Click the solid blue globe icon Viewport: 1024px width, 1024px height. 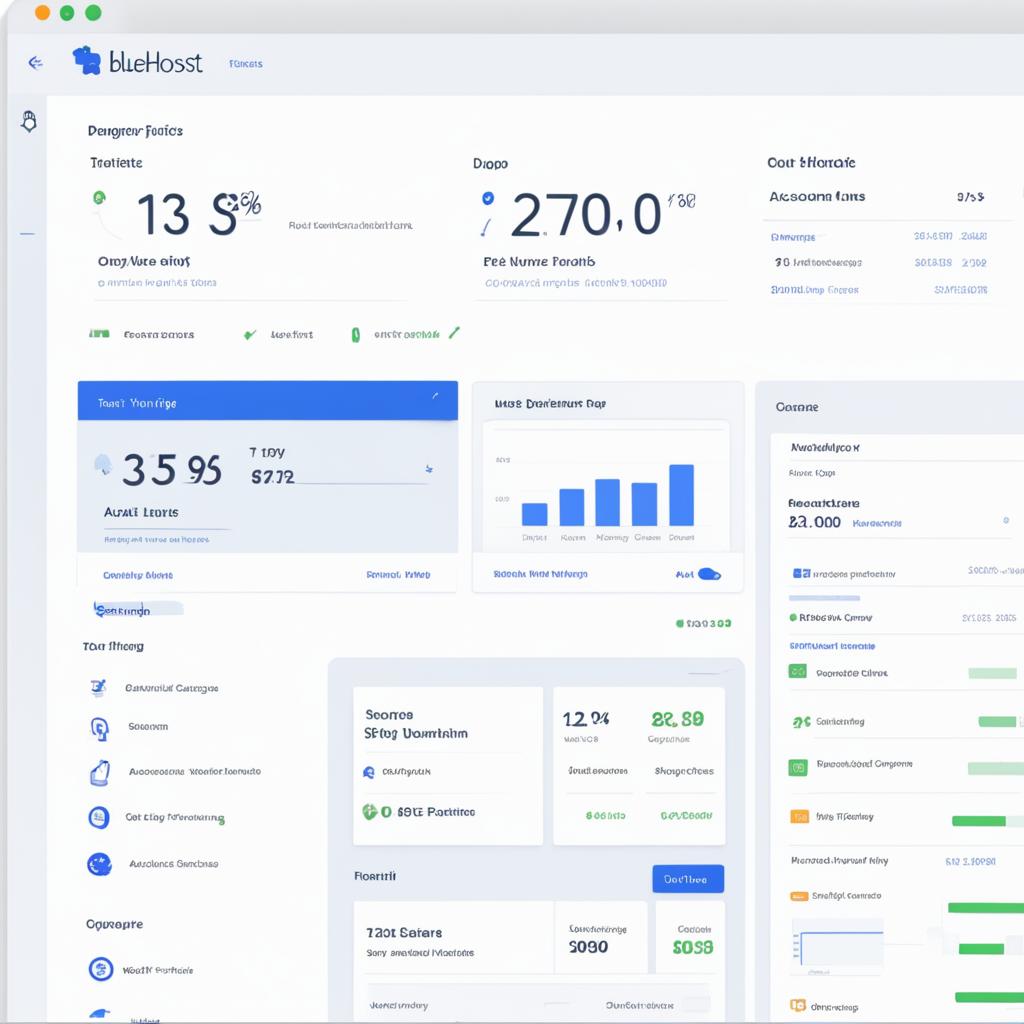[99, 864]
